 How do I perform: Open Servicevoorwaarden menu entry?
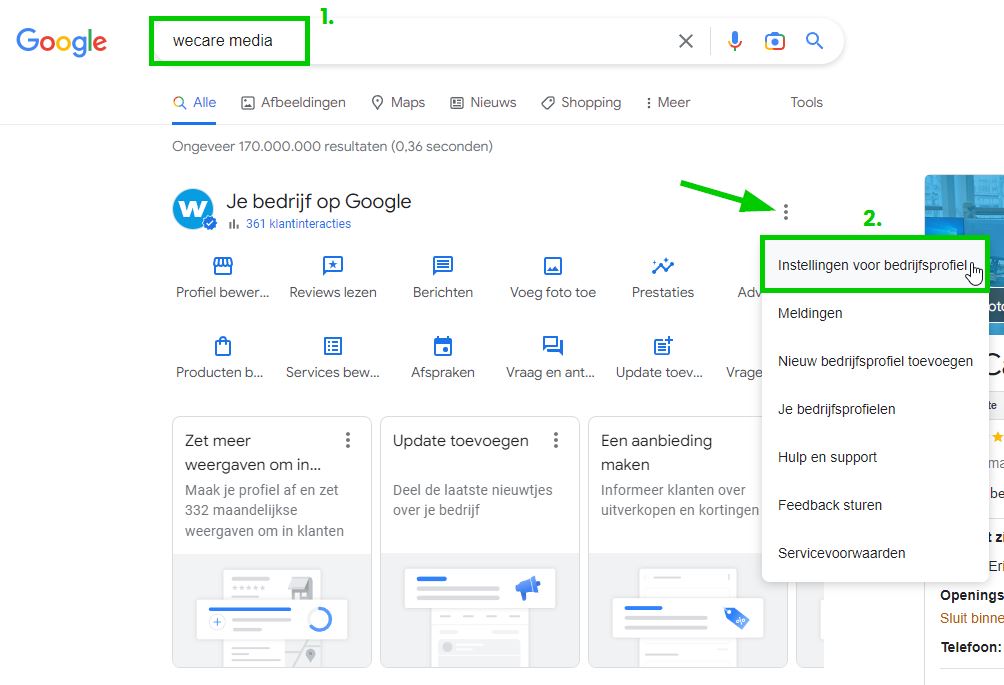pyautogui.click(x=875, y=553)
